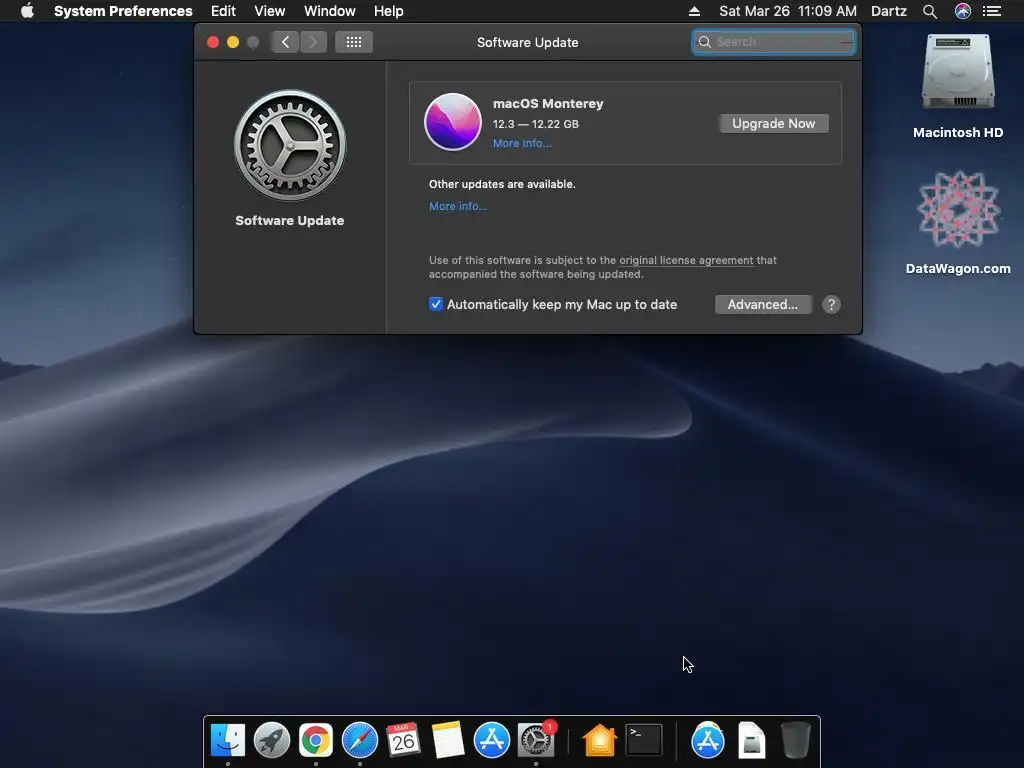Viewport: 1024px width, 768px height.
Task: Open Terminal from the Dock
Action: (644, 741)
